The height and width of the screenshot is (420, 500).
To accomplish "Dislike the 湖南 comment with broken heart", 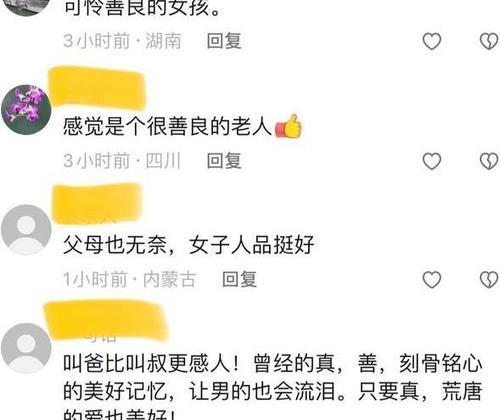I will click(x=489, y=42).
